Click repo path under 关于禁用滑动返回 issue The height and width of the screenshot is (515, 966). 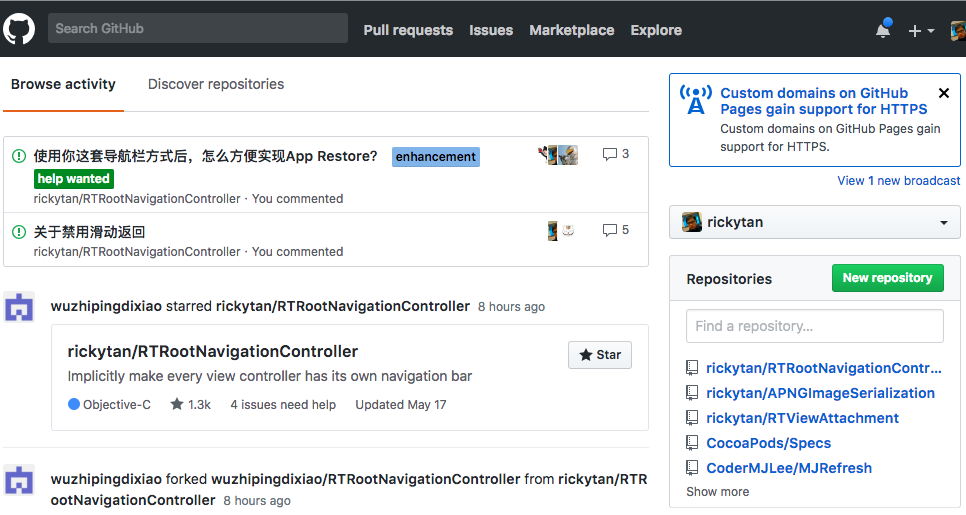(x=137, y=252)
